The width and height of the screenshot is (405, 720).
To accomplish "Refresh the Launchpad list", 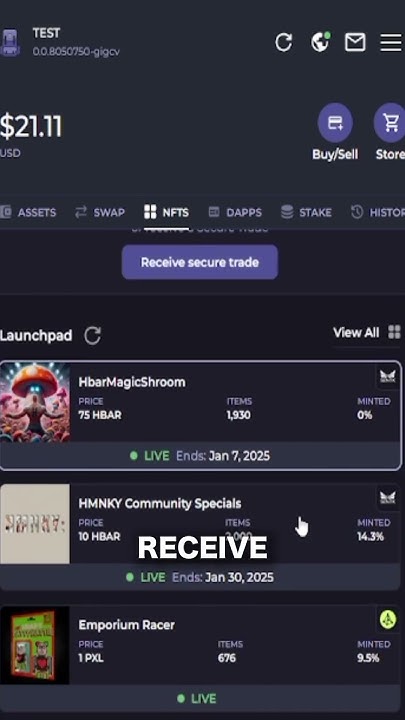I will (92, 336).
